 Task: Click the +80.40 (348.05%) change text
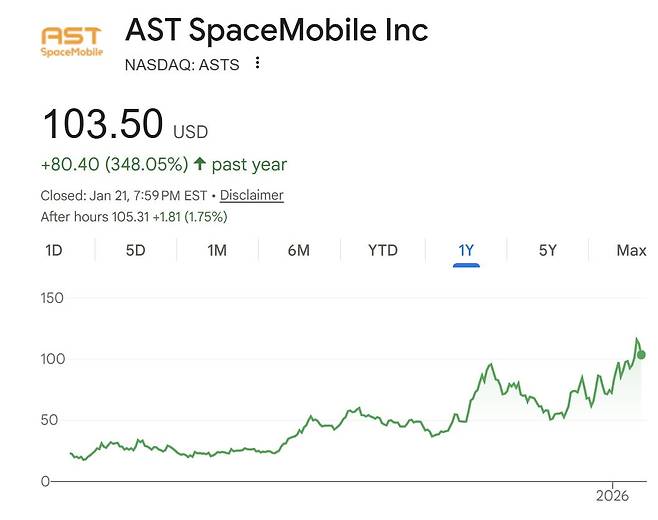[x=114, y=164]
